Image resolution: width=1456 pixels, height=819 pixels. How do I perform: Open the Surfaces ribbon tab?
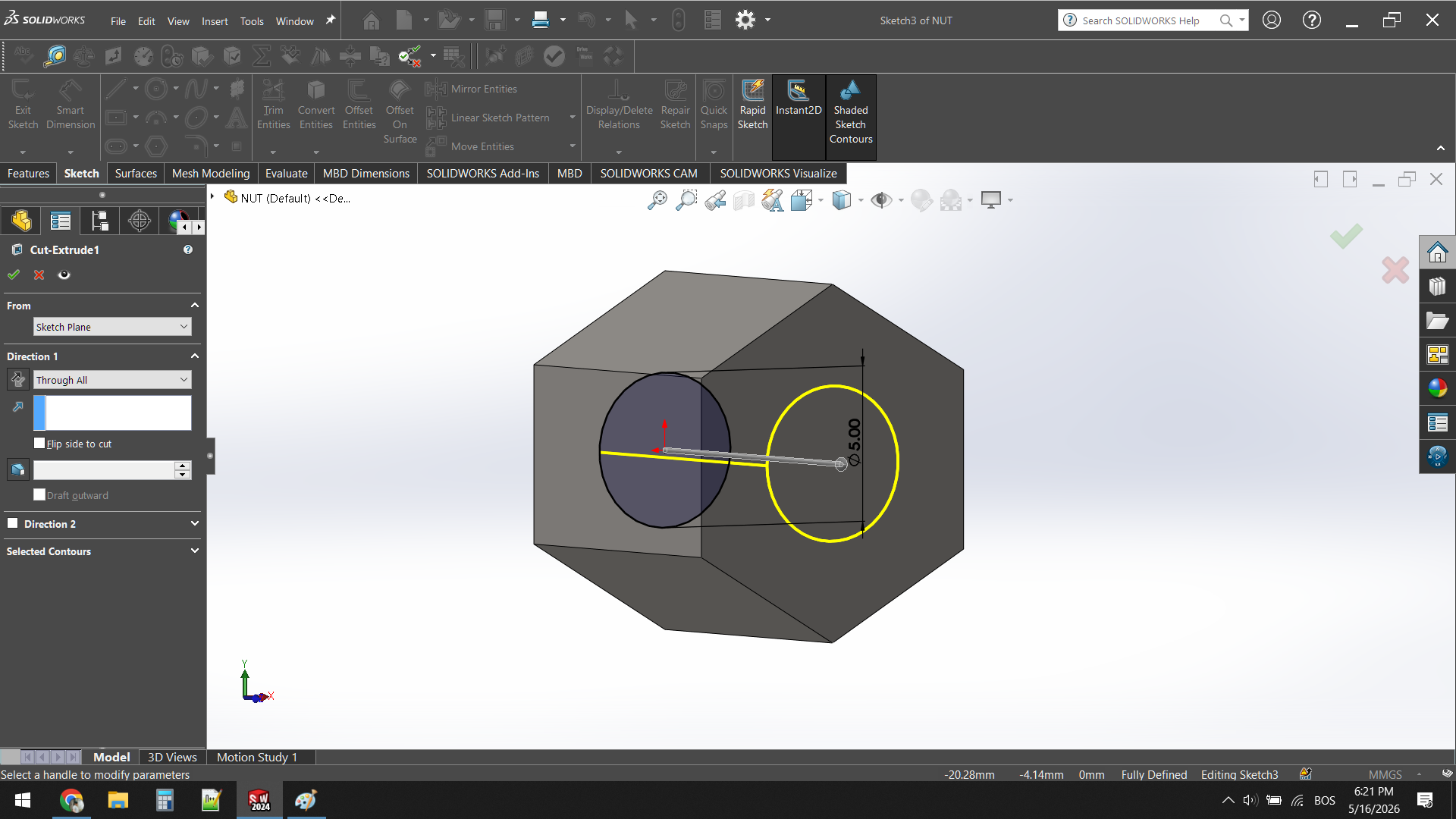[136, 174]
